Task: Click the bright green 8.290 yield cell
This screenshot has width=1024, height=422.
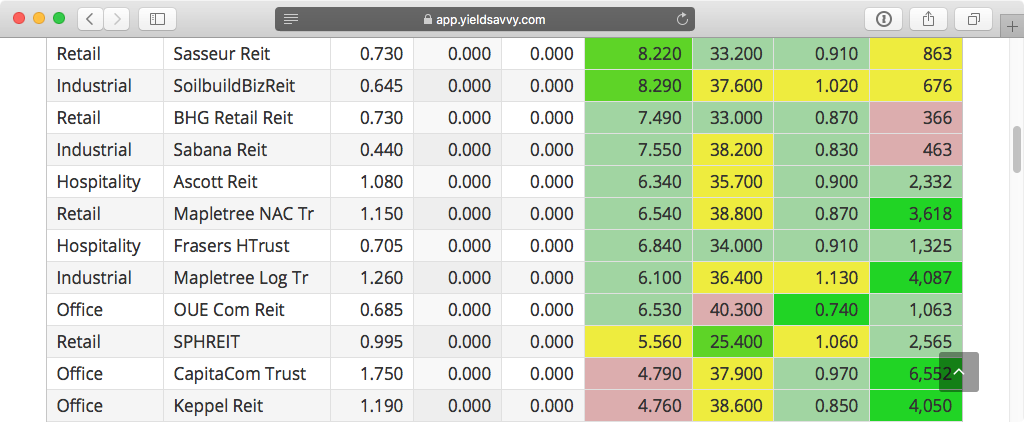Action: tap(637, 86)
